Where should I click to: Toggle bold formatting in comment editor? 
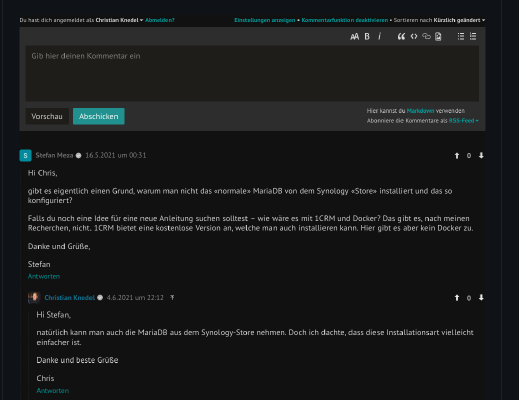[x=367, y=37]
